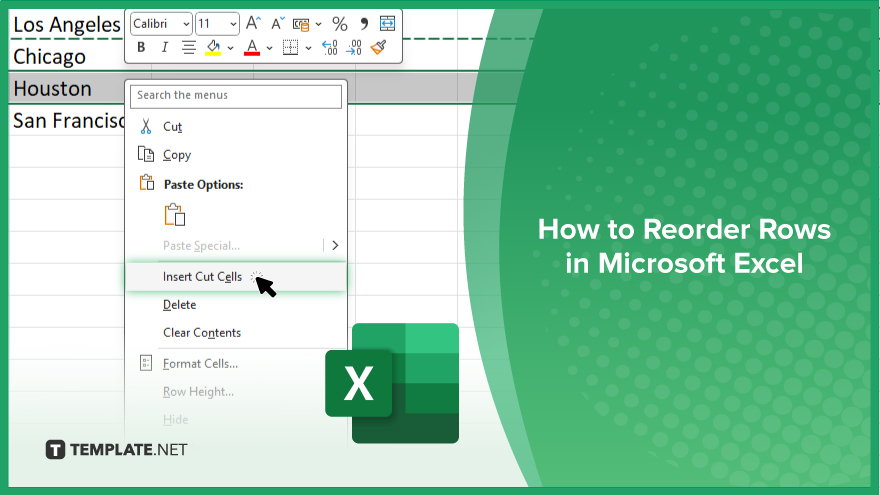
Task: Apply the red font color
Action: [x=252, y=48]
